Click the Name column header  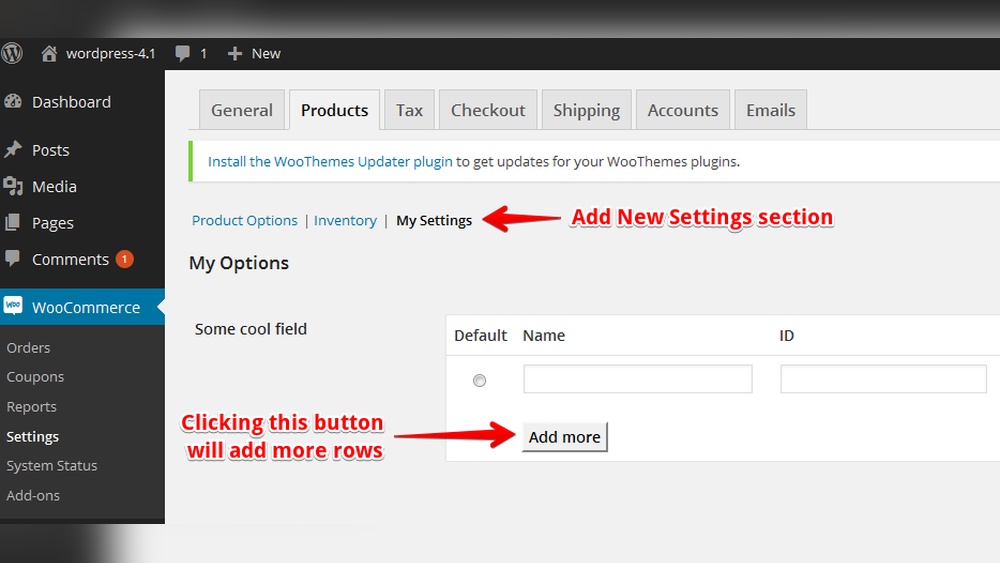click(543, 335)
